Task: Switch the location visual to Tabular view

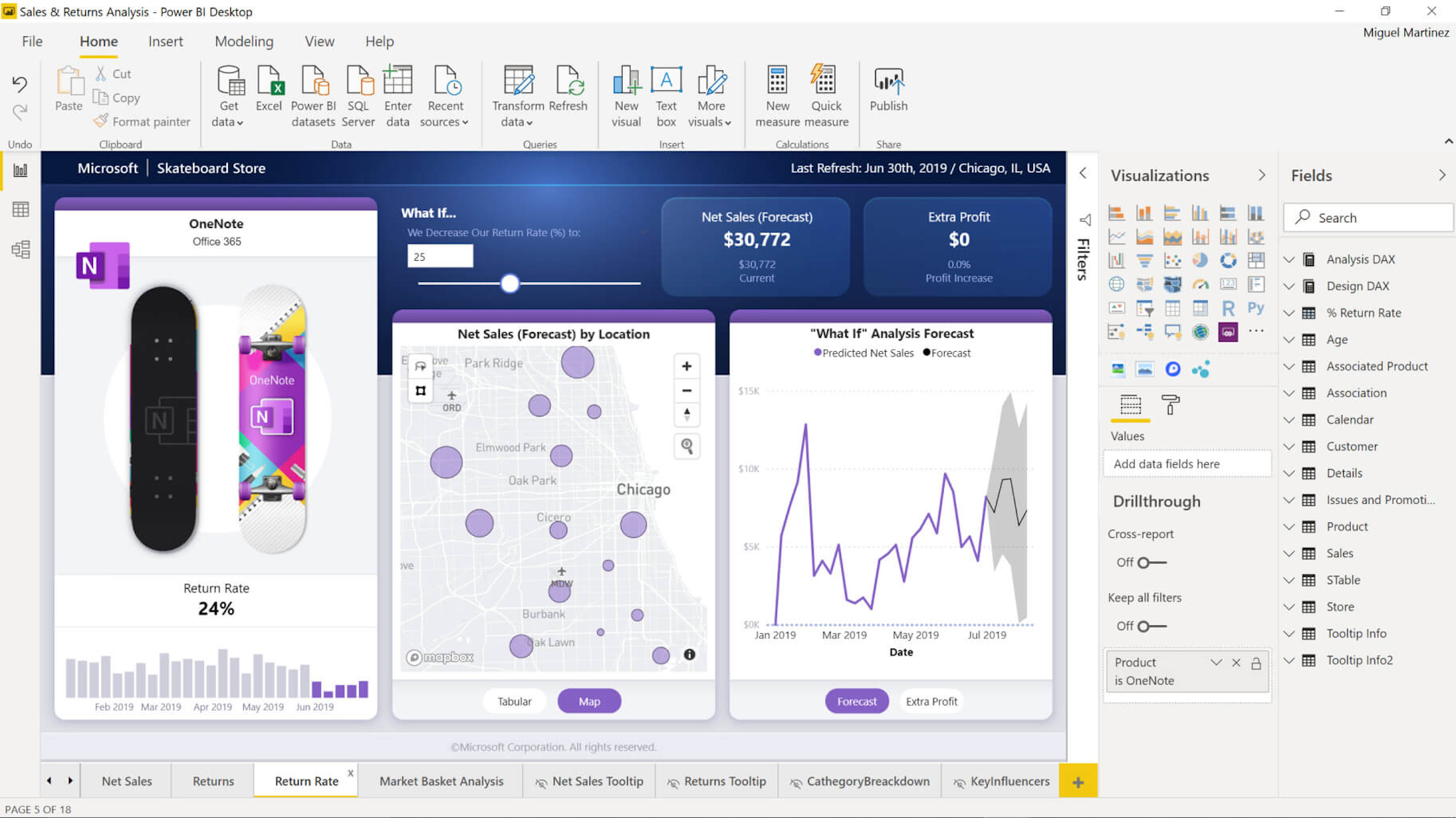Action: pos(514,701)
